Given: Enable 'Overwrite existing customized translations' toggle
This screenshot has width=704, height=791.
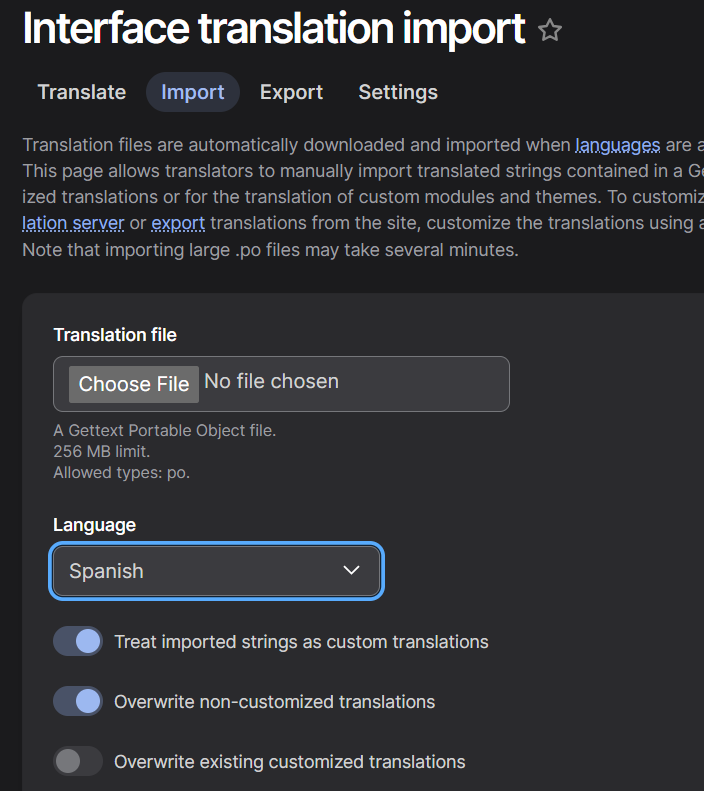Looking at the screenshot, I should pyautogui.click(x=78, y=762).
